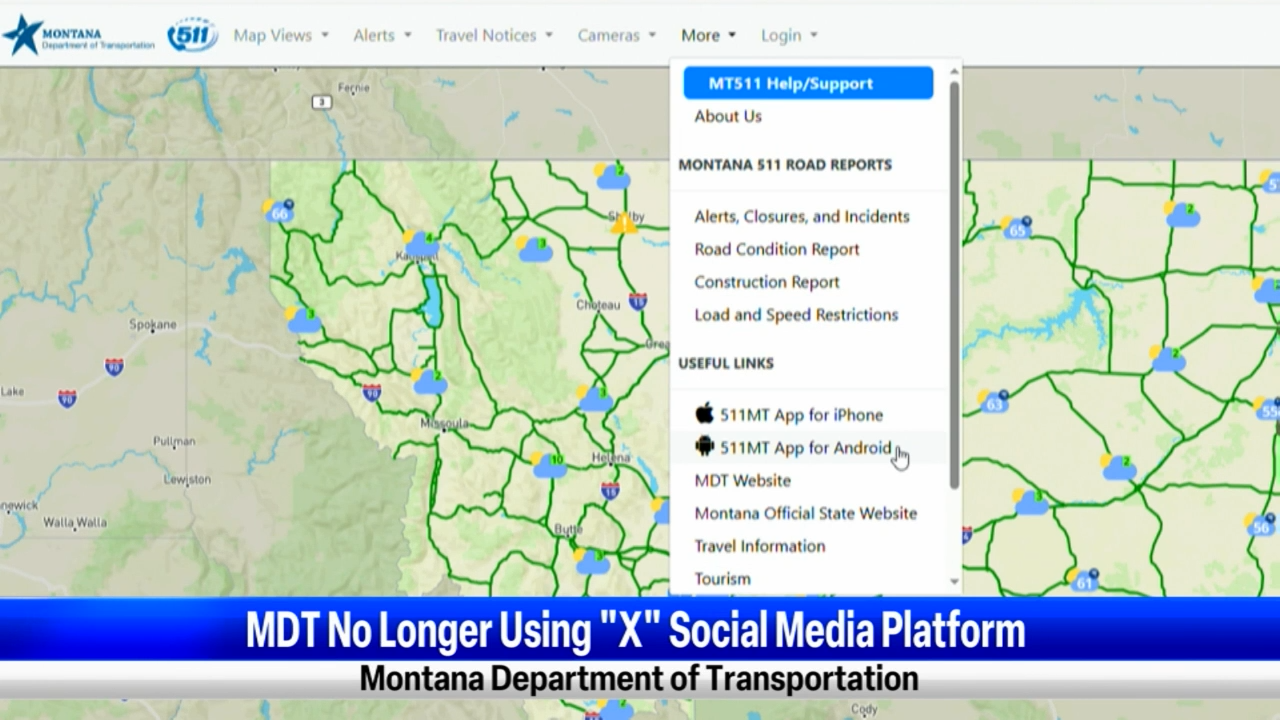The image size is (1280, 720).
Task: Click the menu scroll-up arrow
Action: (954, 70)
